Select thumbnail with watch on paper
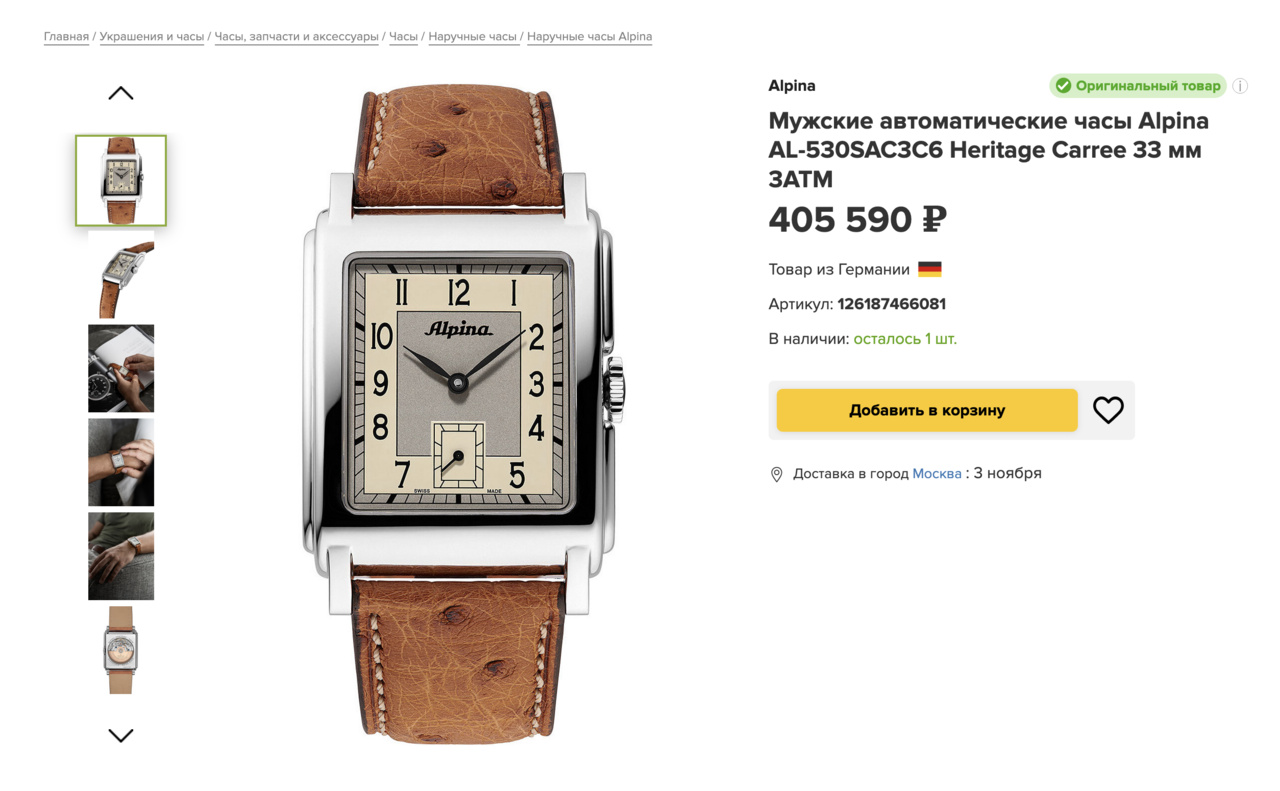The image size is (1280, 791). click(x=121, y=368)
